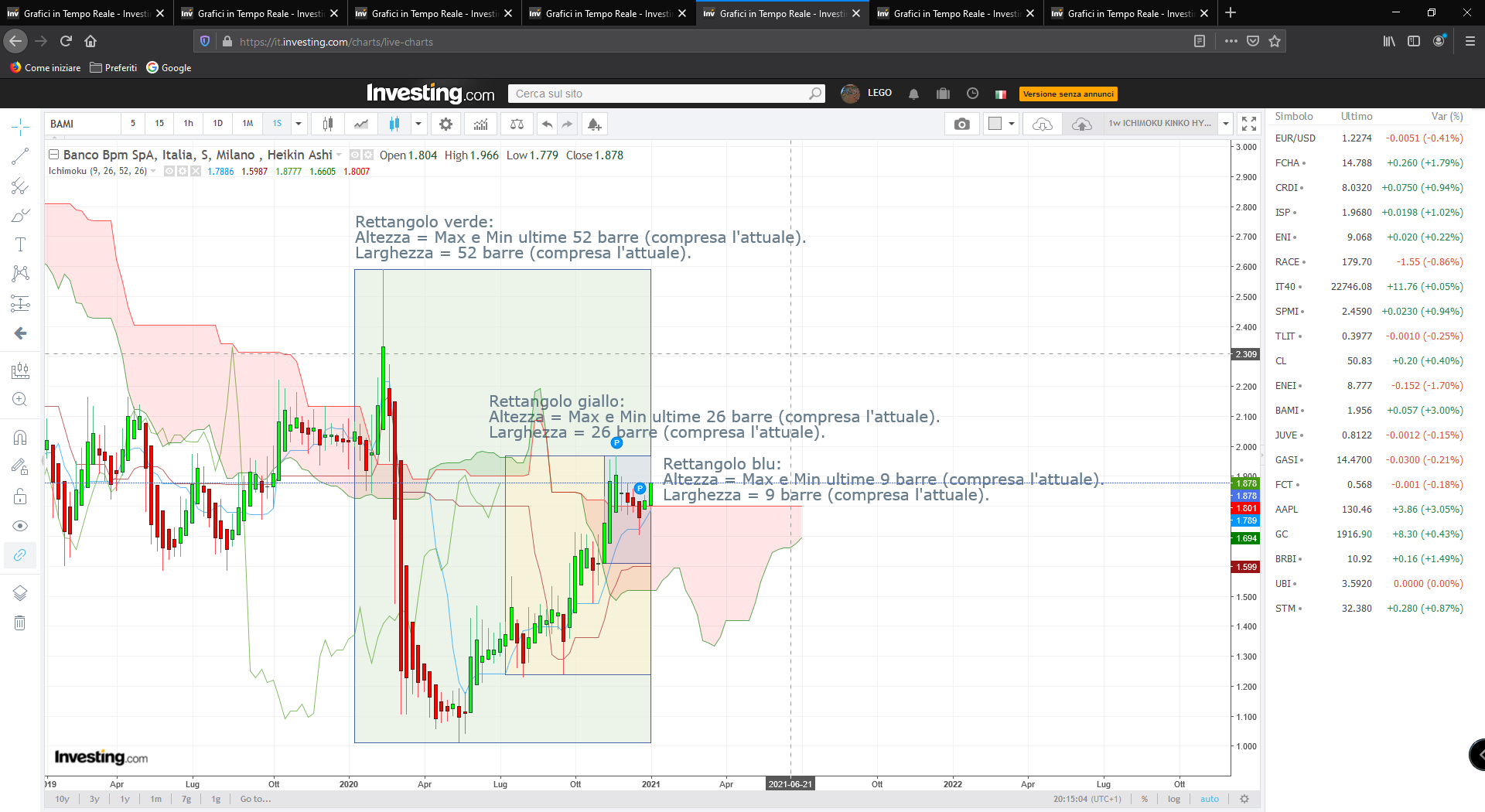Toggle Ichimoku indicator visibility eye
The image size is (1485, 812).
pyautogui.click(x=169, y=171)
